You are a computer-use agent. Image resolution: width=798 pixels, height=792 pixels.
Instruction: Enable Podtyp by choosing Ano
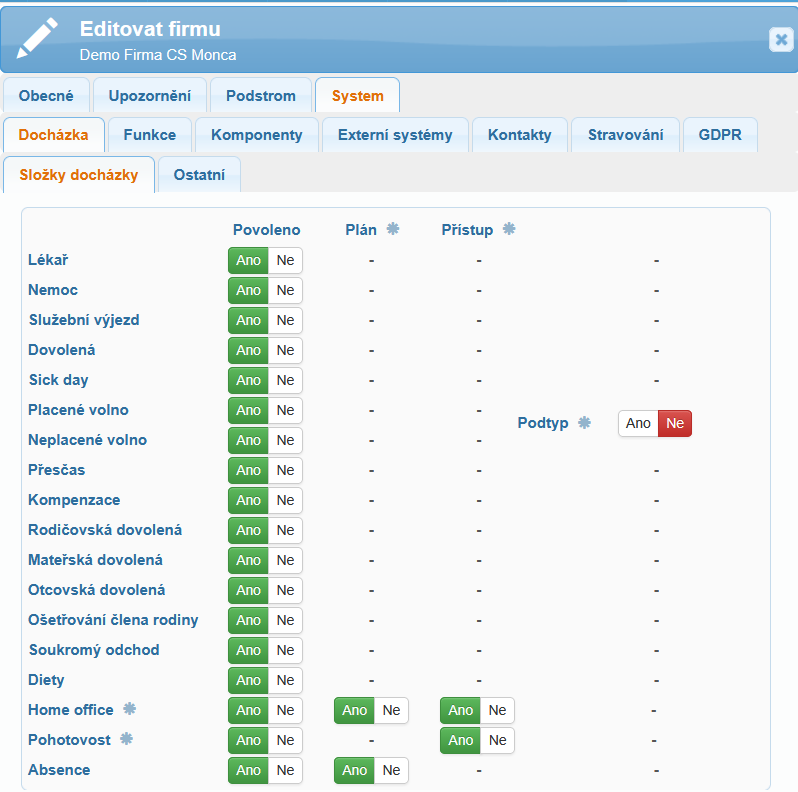tap(638, 423)
